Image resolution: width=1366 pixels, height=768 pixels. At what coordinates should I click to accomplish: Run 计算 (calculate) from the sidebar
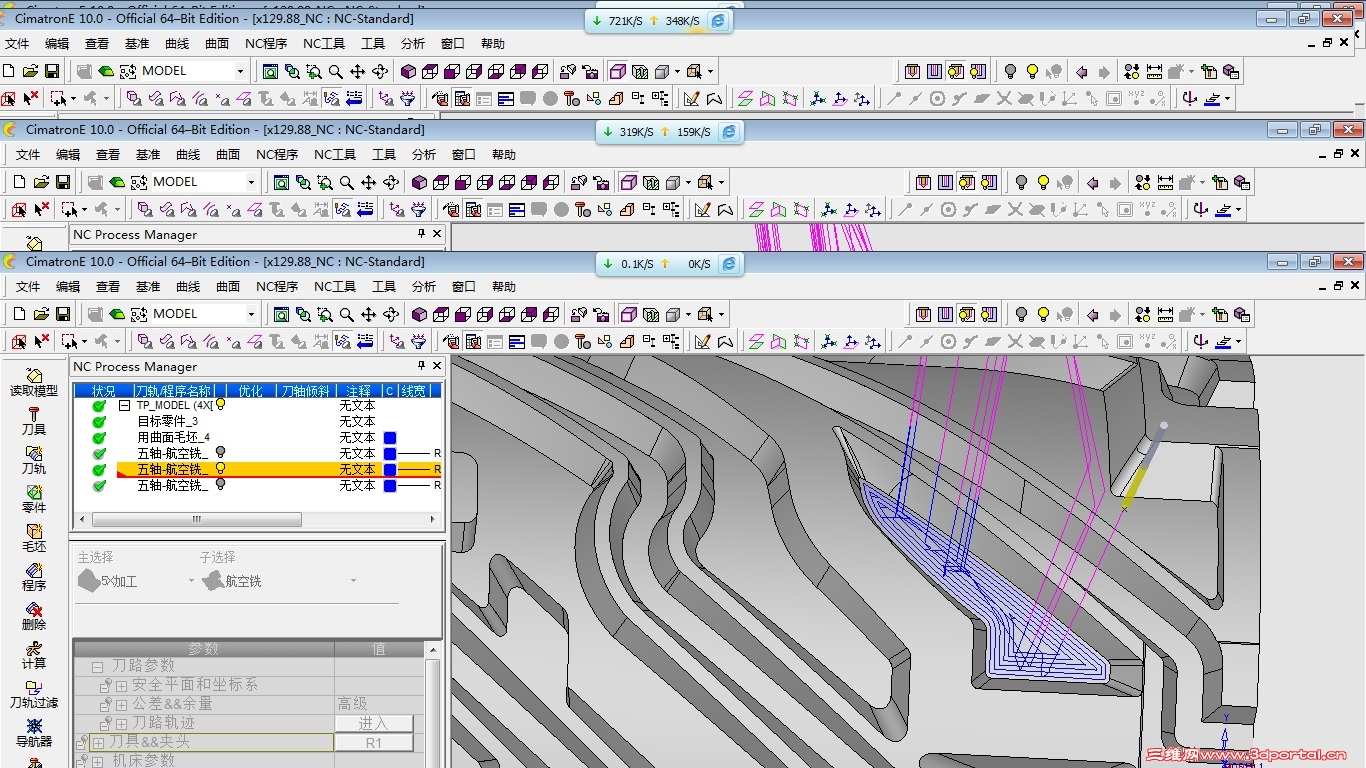34,655
